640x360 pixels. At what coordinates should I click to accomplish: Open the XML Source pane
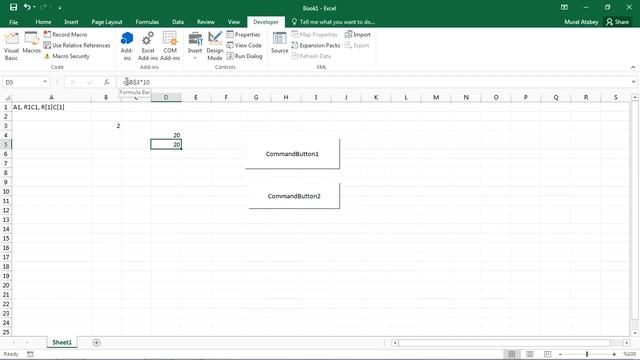(x=280, y=43)
